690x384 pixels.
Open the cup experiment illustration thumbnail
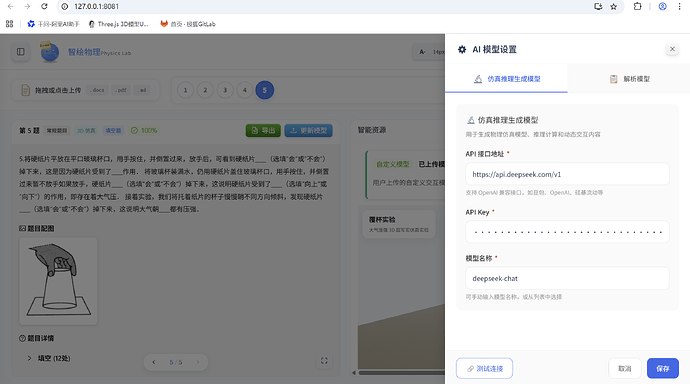58,281
